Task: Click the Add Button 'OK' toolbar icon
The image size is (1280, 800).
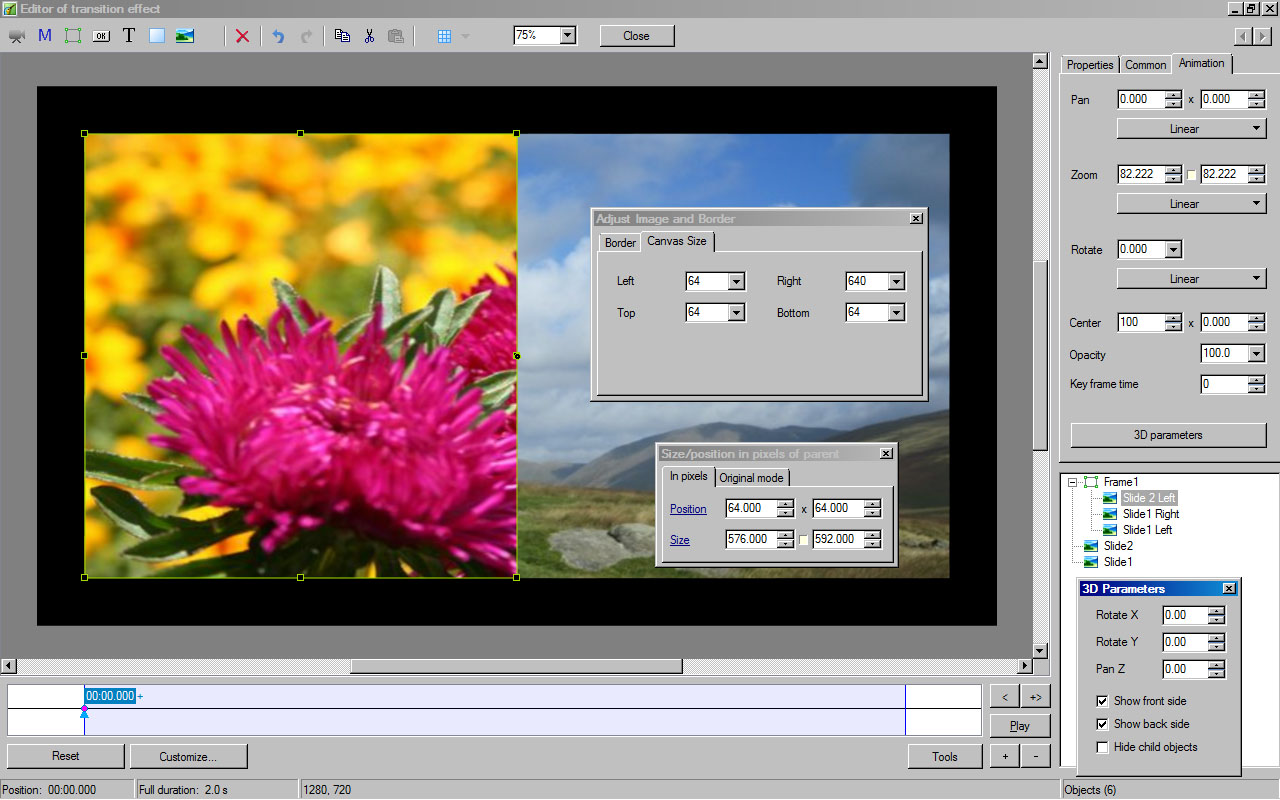Action: pos(101,36)
